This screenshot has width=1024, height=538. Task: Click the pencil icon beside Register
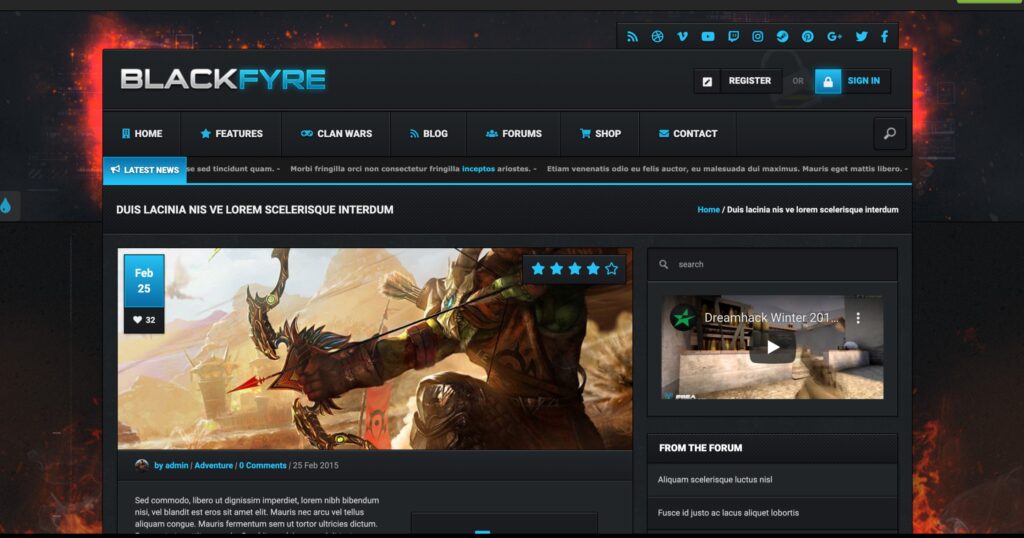point(707,81)
